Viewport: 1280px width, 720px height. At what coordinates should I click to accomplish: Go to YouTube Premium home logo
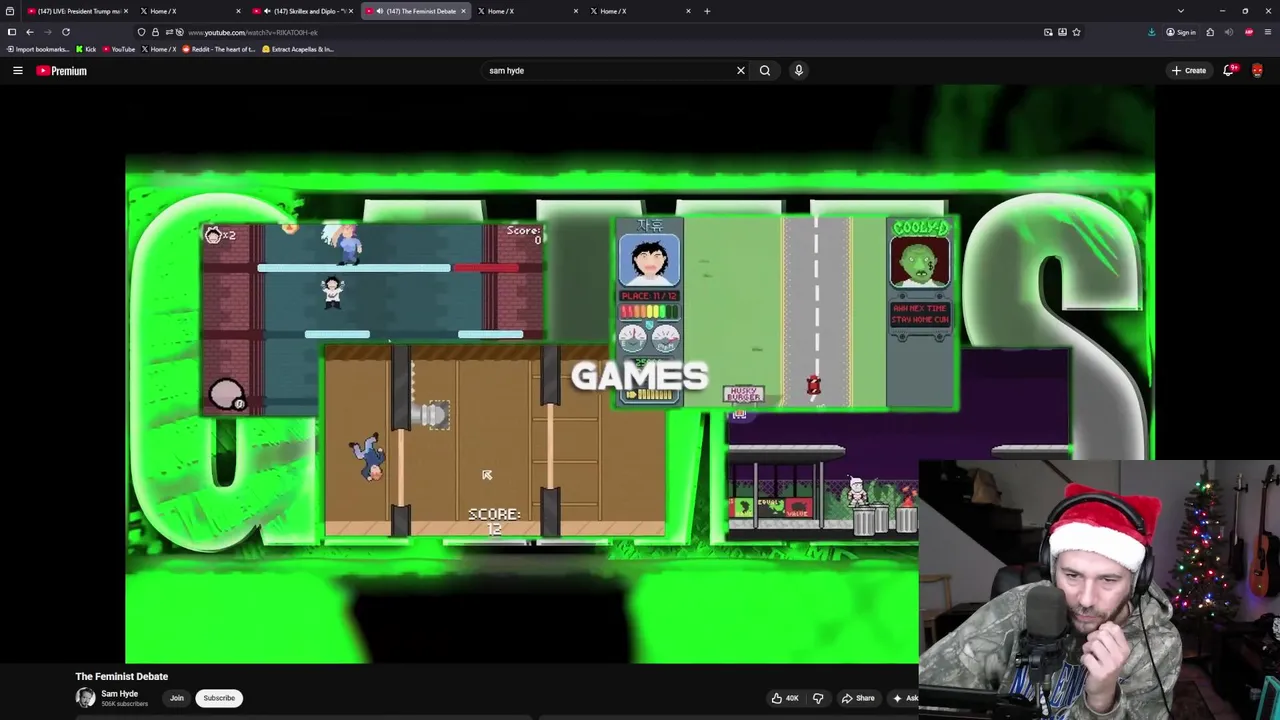(62, 71)
